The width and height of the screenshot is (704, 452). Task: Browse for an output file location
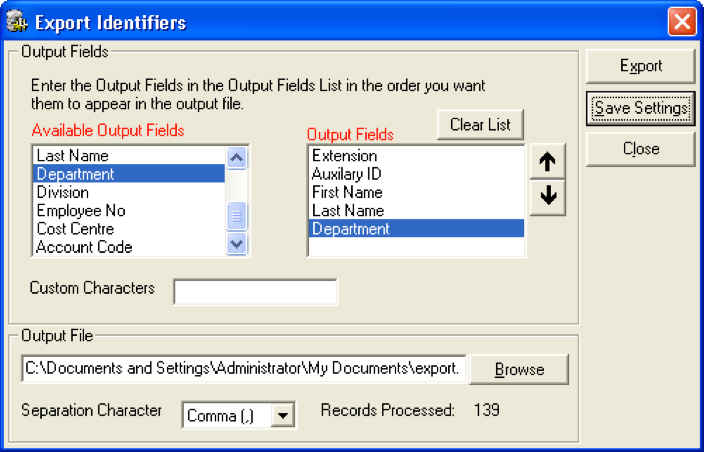click(x=519, y=369)
